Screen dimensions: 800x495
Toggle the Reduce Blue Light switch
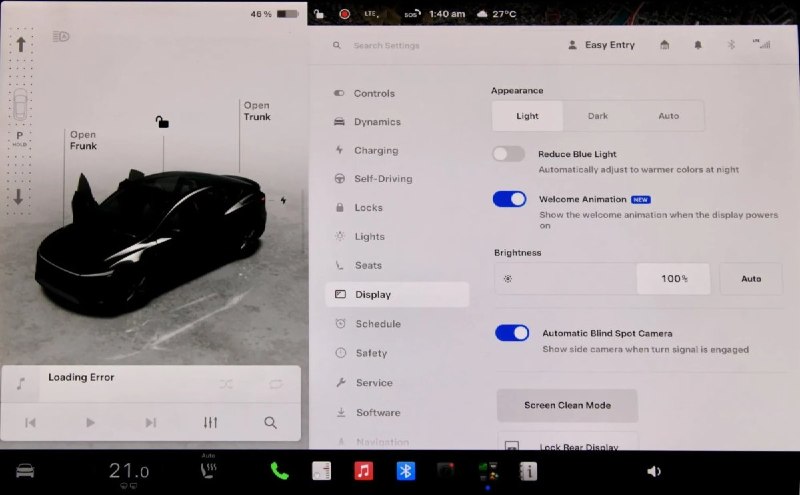coord(508,154)
